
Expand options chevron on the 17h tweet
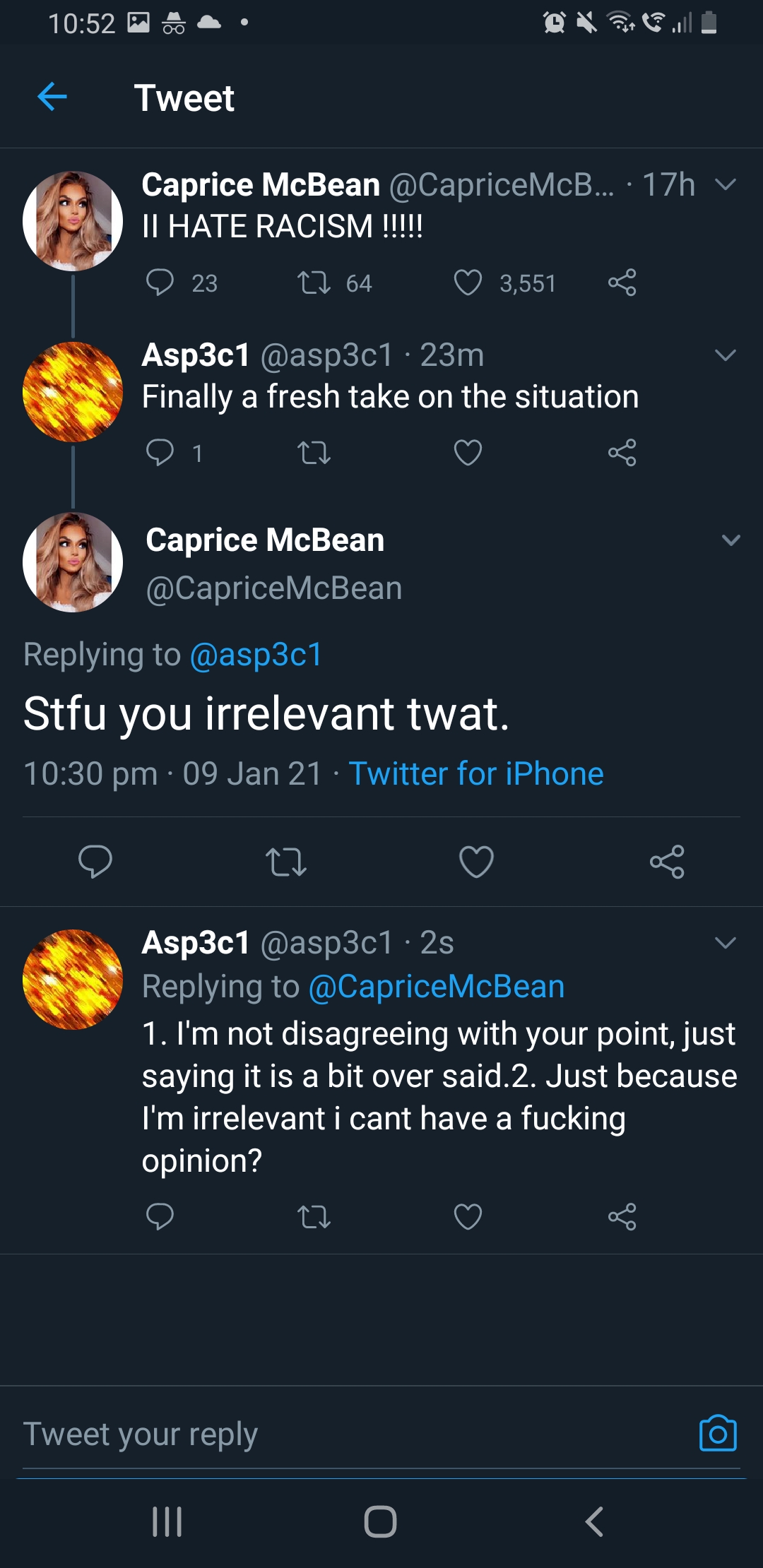point(726,185)
